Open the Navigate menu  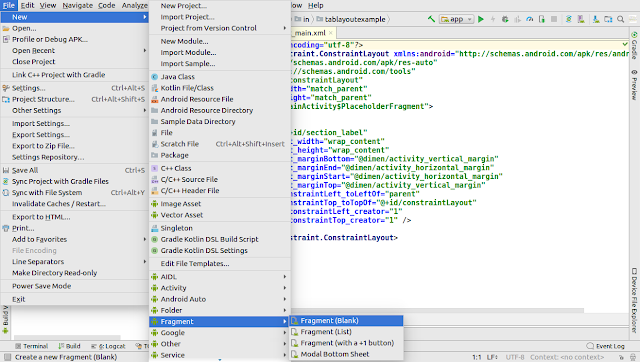(78, 5)
